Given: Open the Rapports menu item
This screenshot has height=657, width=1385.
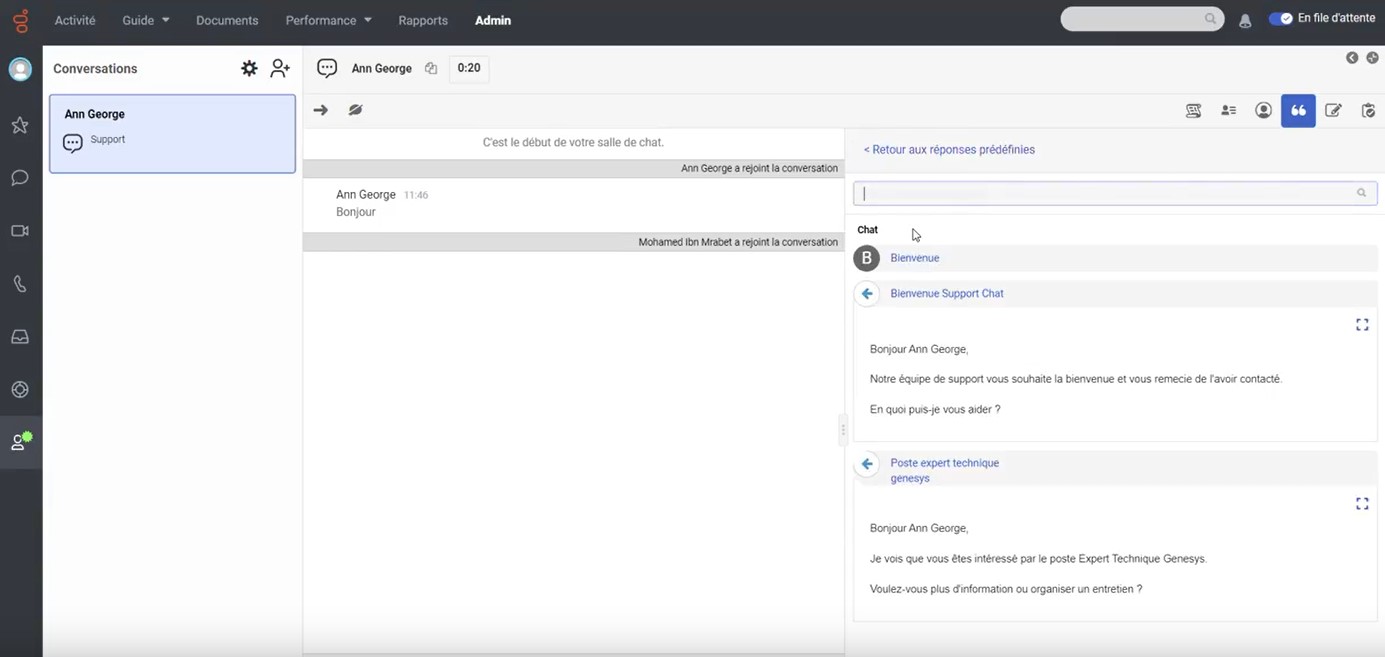Looking at the screenshot, I should coord(422,19).
